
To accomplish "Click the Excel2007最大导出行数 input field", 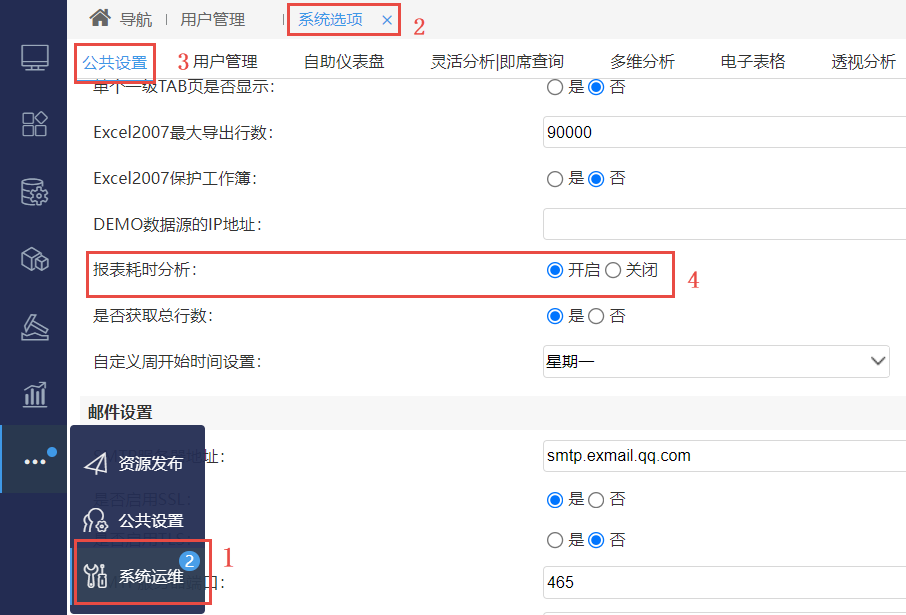I will click(x=725, y=132).
